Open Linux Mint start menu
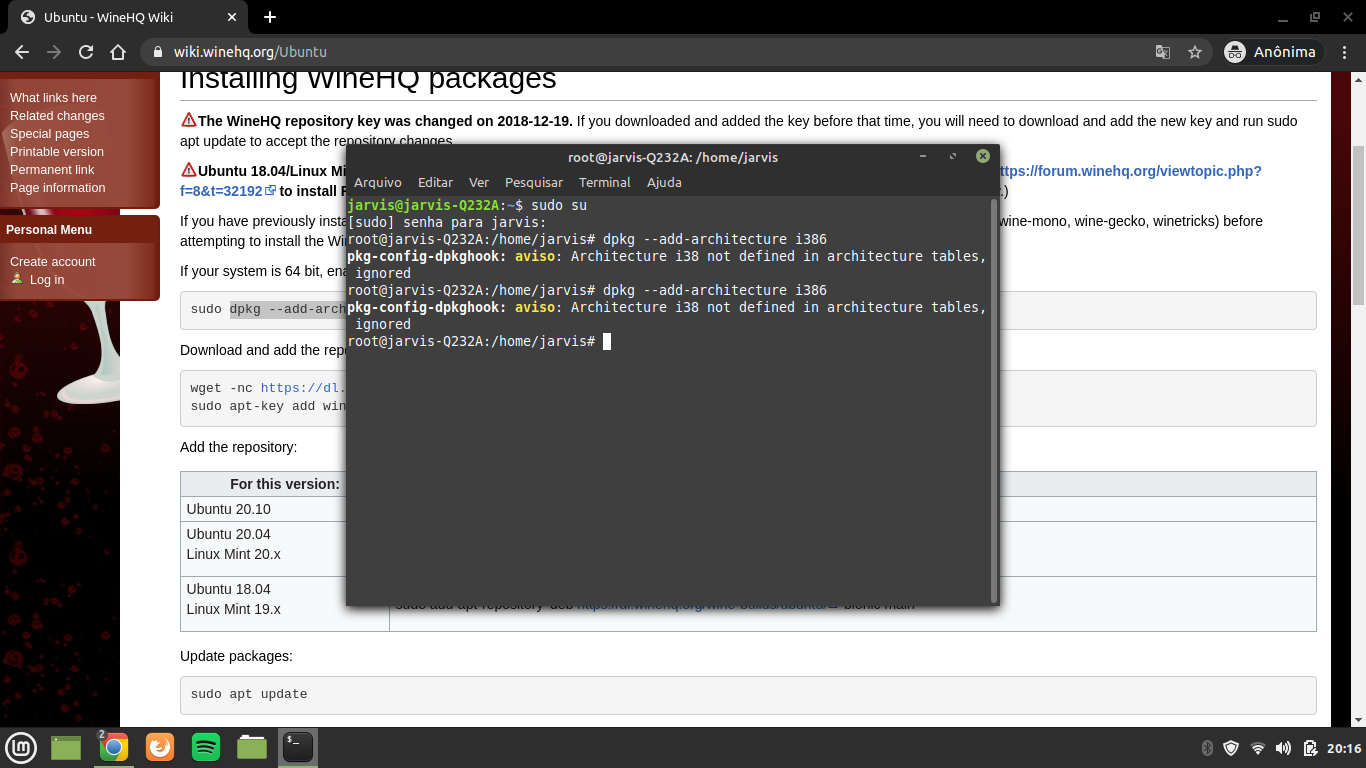1366x768 pixels. tap(21, 747)
